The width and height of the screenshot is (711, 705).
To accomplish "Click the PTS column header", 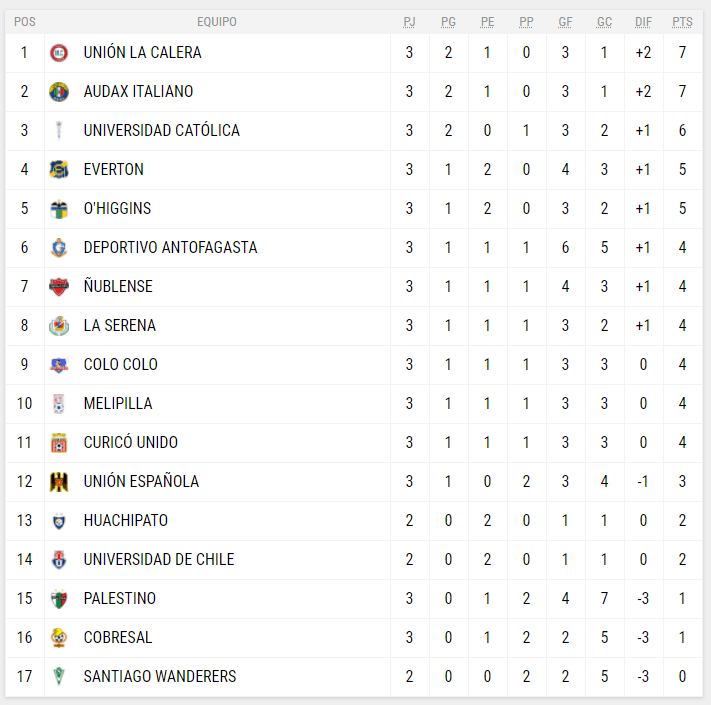I will (x=683, y=21).
